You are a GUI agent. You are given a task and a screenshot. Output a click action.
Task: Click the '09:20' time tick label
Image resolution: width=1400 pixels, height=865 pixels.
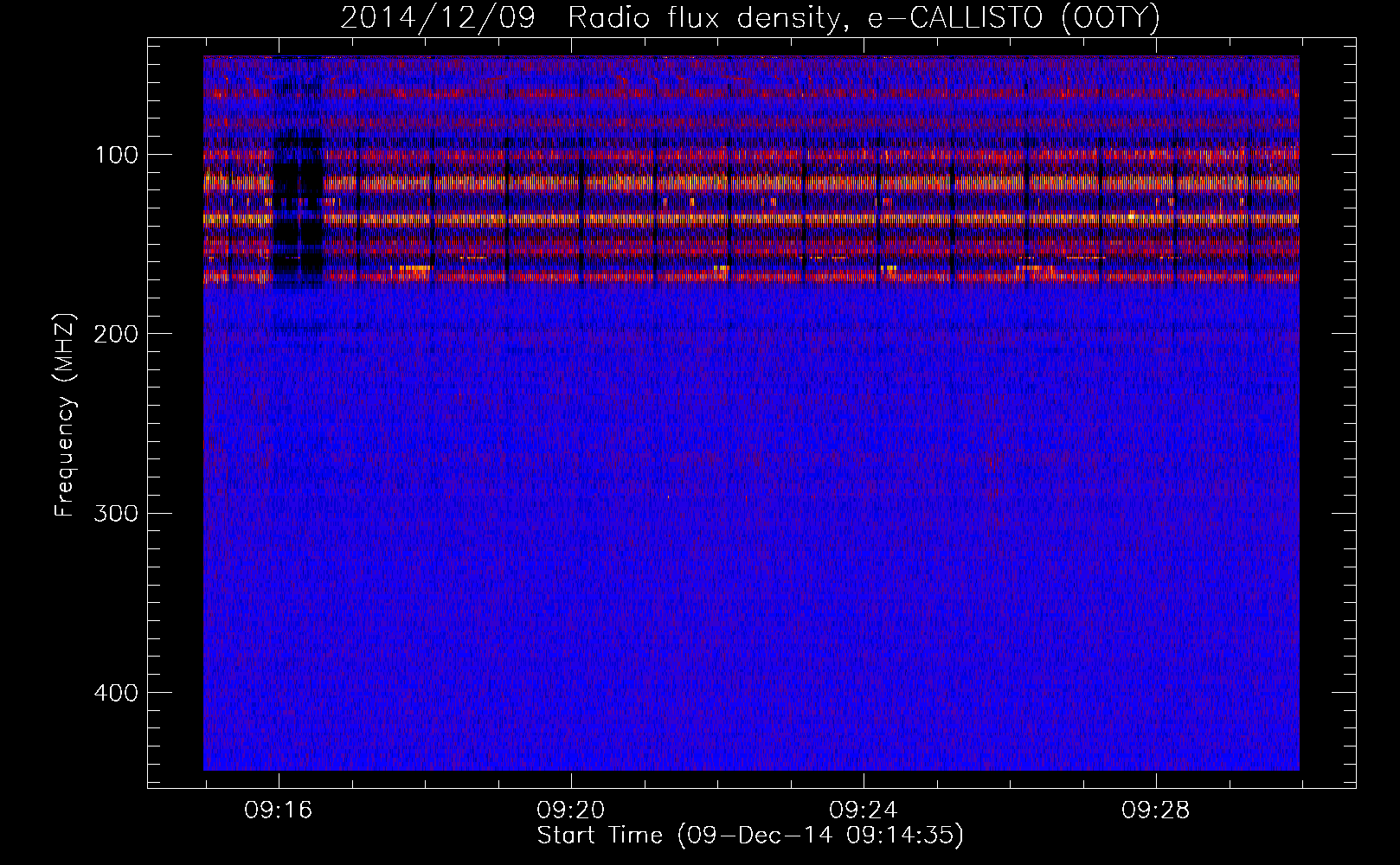(x=571, y=811)
